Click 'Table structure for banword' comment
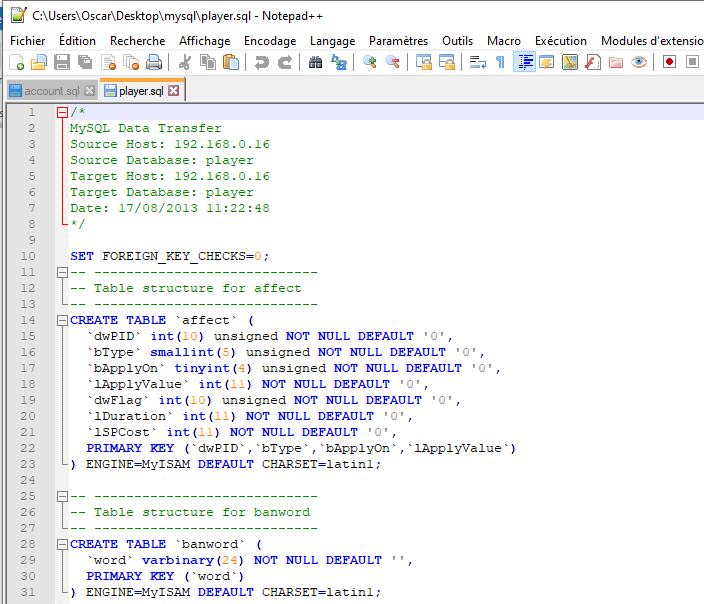The image size is (704, 604). click(x=202, y=512)
